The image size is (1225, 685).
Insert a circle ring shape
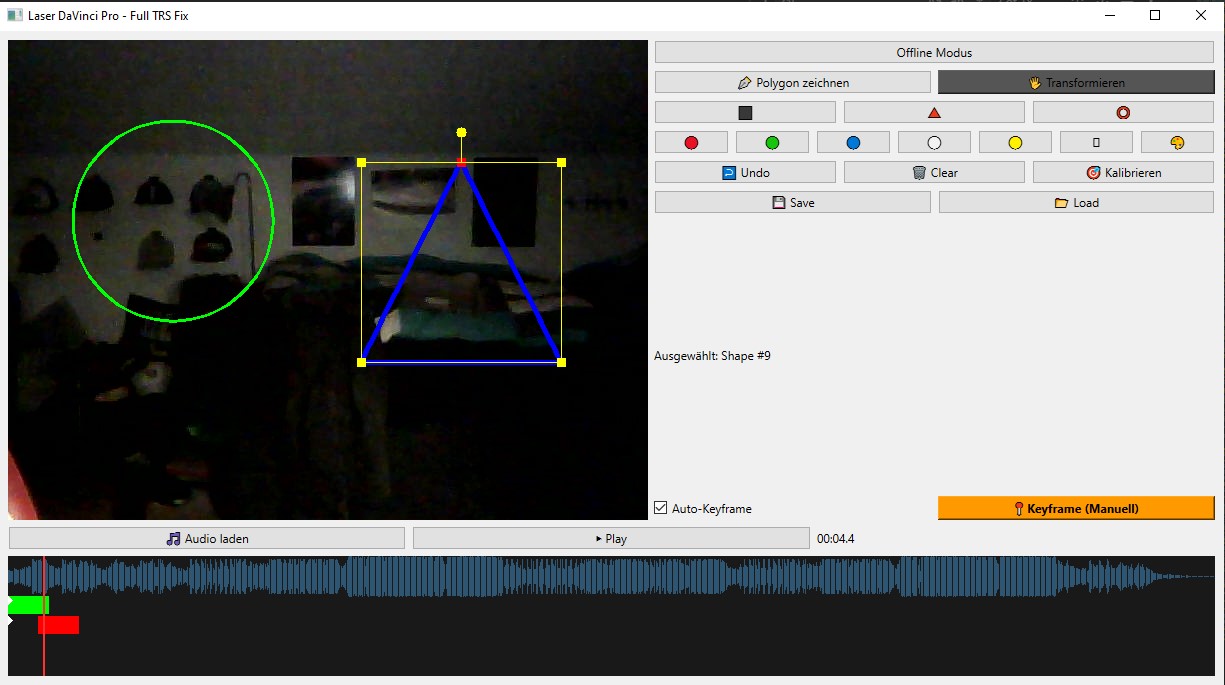point(1123,113)
